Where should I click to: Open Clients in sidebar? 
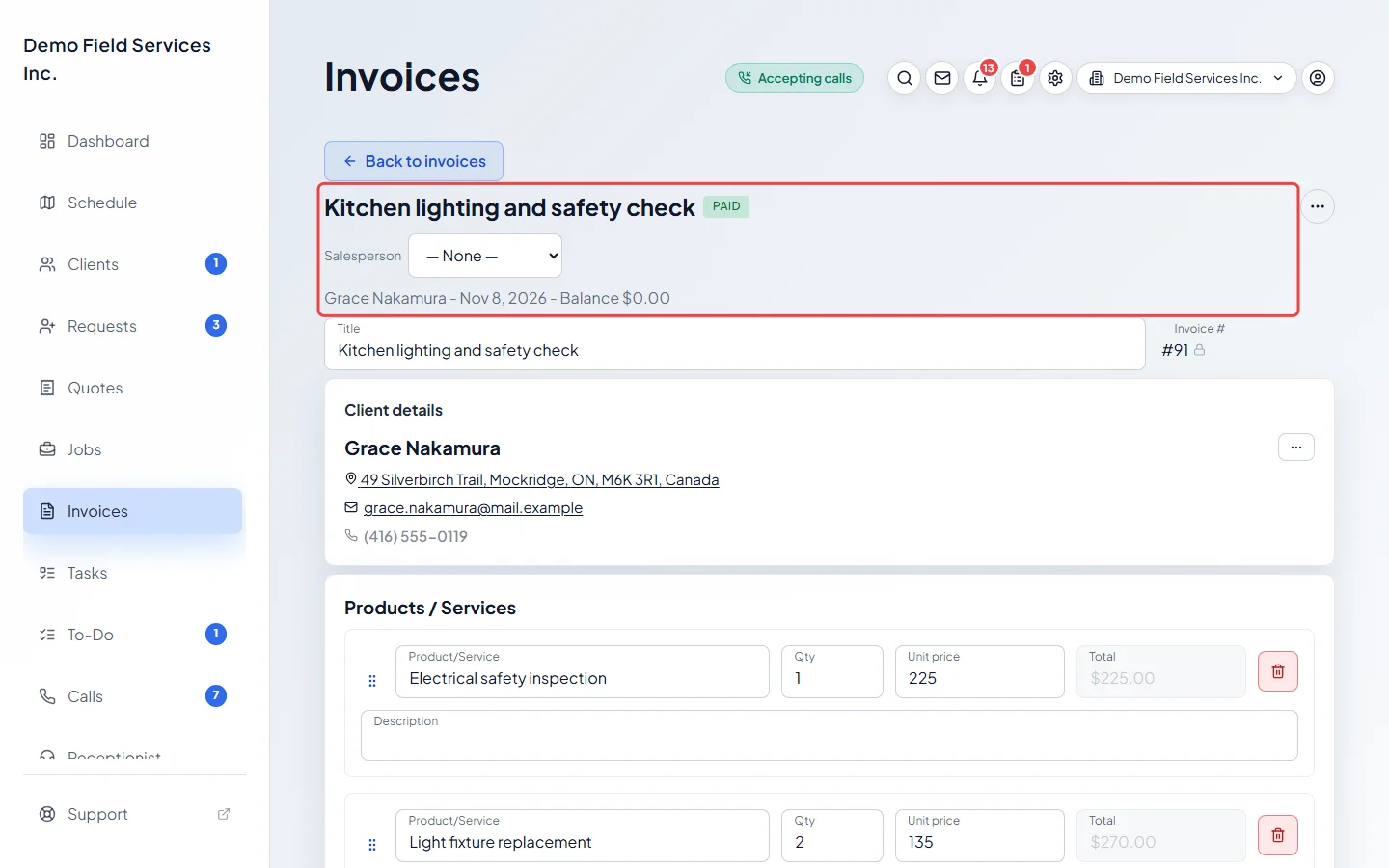pos(133,264)
